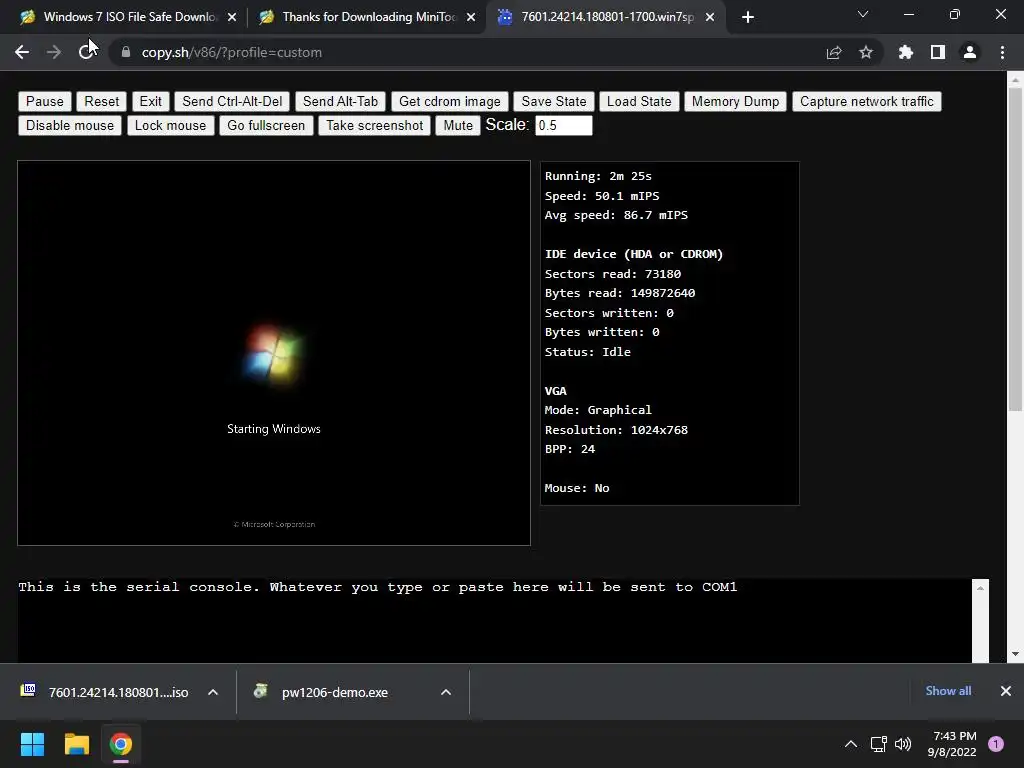The image size is (1024, 768).
Task: Reload the copy.sh page
Action: tap(86, 52)
